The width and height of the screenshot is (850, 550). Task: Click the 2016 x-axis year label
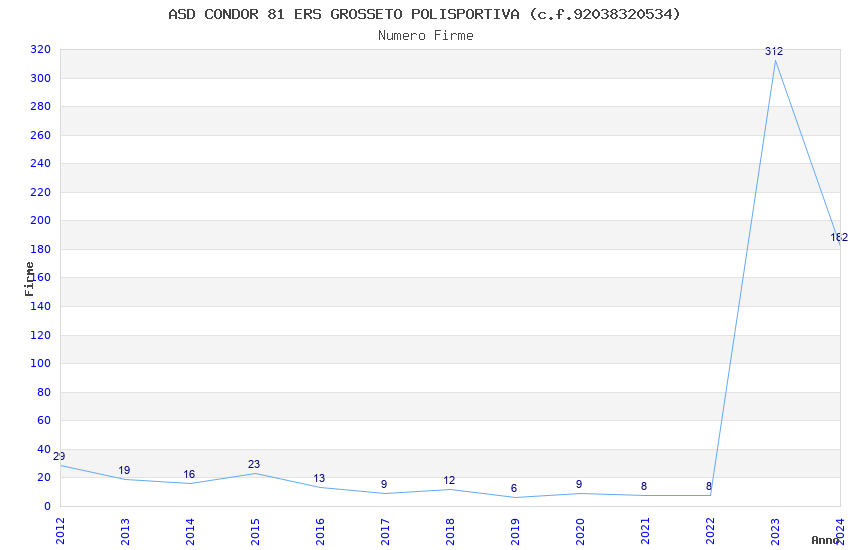point(320,531)
